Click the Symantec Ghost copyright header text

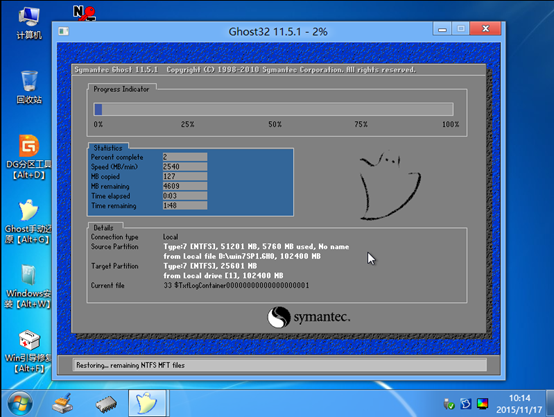pyautogui.click(x=245, y=70)
